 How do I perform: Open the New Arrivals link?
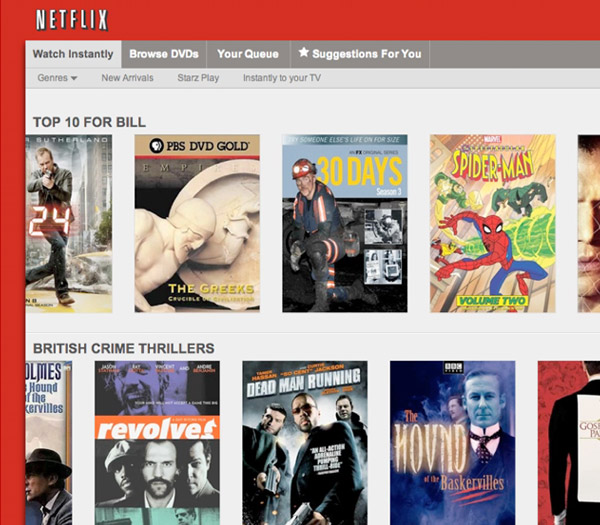[127, 78]
